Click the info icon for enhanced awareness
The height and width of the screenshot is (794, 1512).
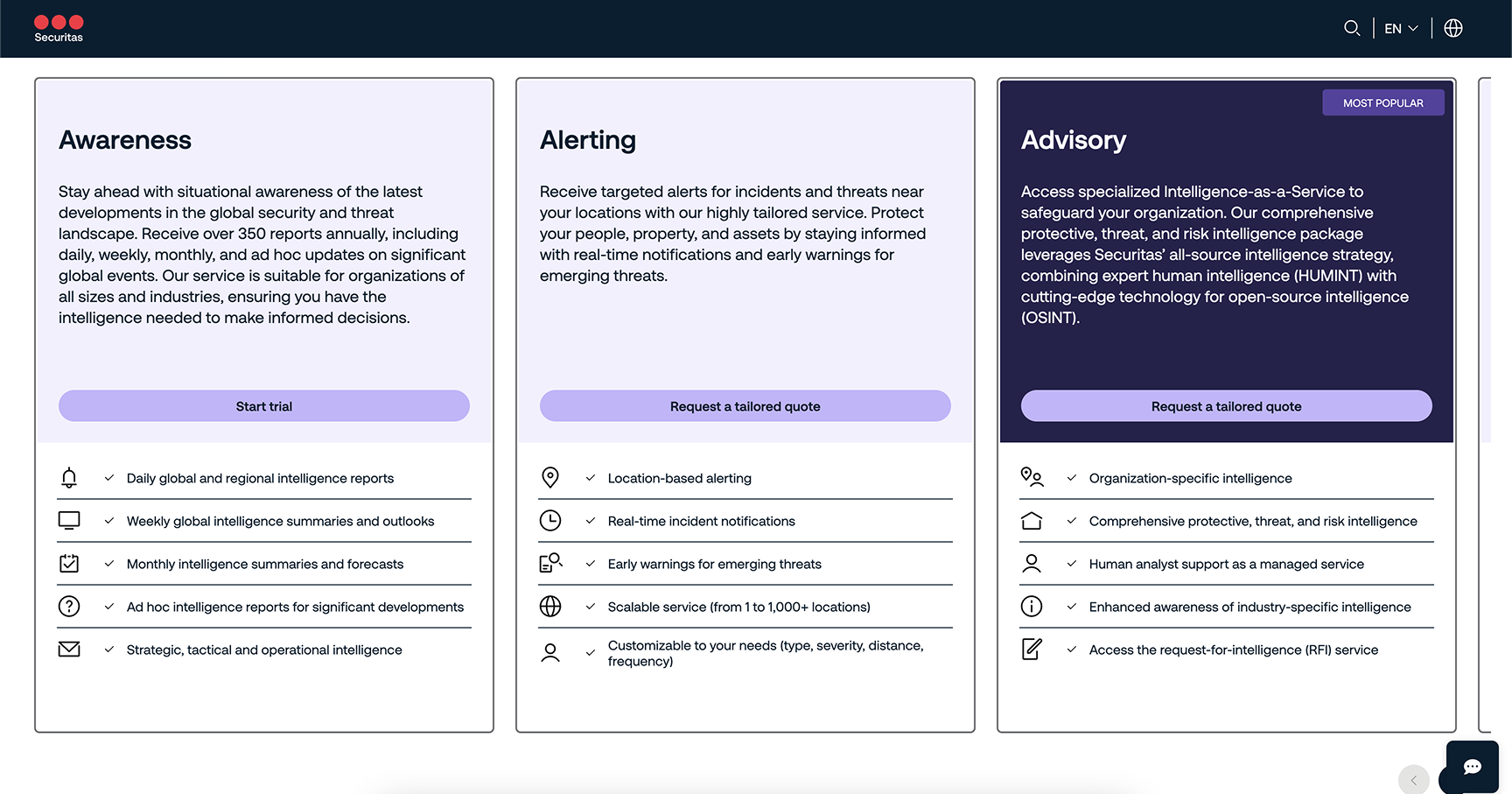1032,607
